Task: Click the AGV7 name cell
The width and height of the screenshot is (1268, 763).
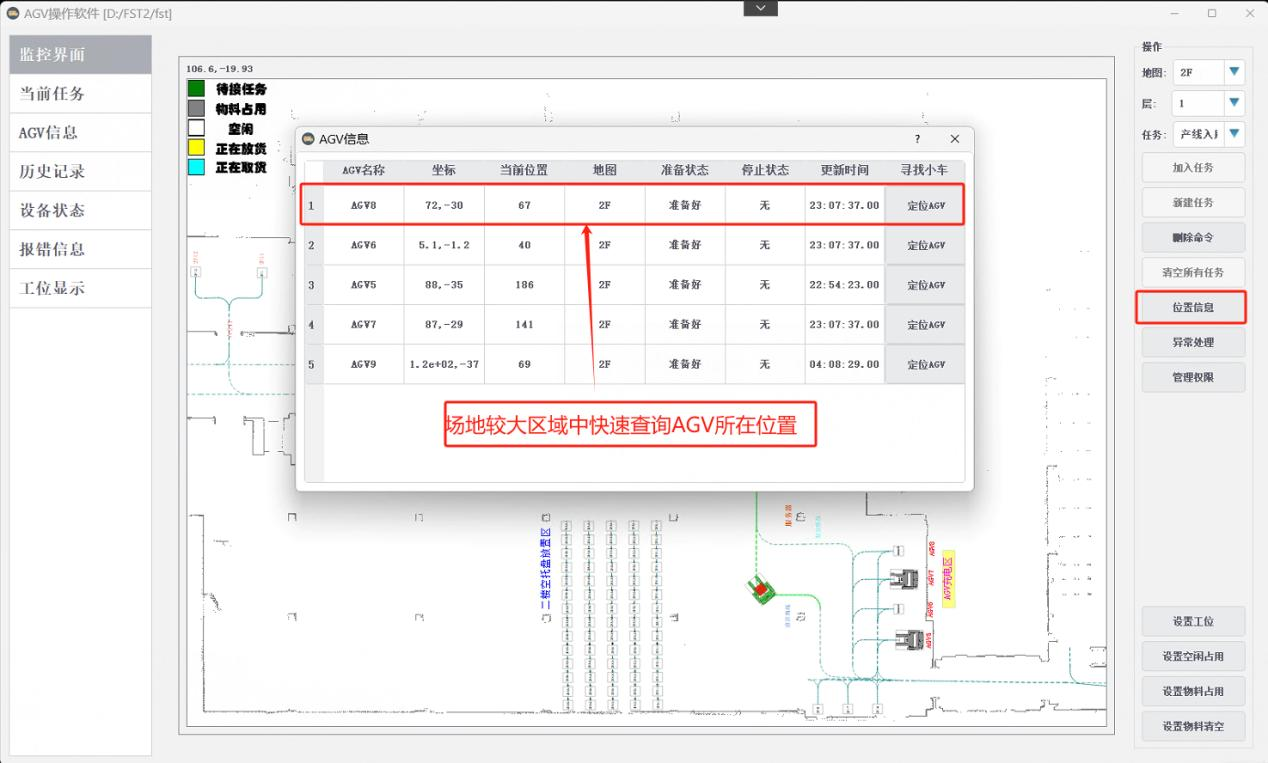Action: tap(364, 325)
